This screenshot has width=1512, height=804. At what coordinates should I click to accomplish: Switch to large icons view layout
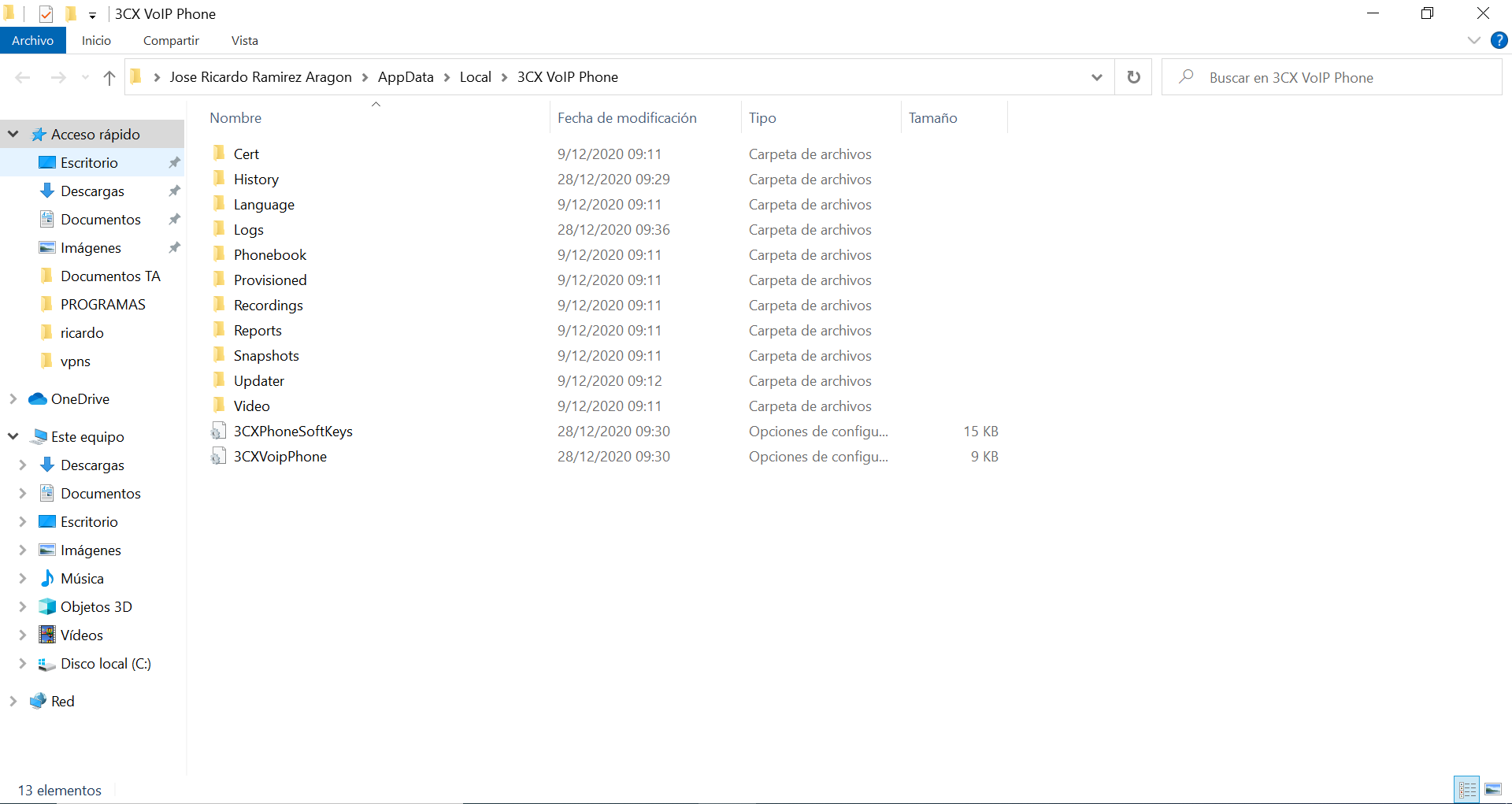click(x=1493, y=789)
